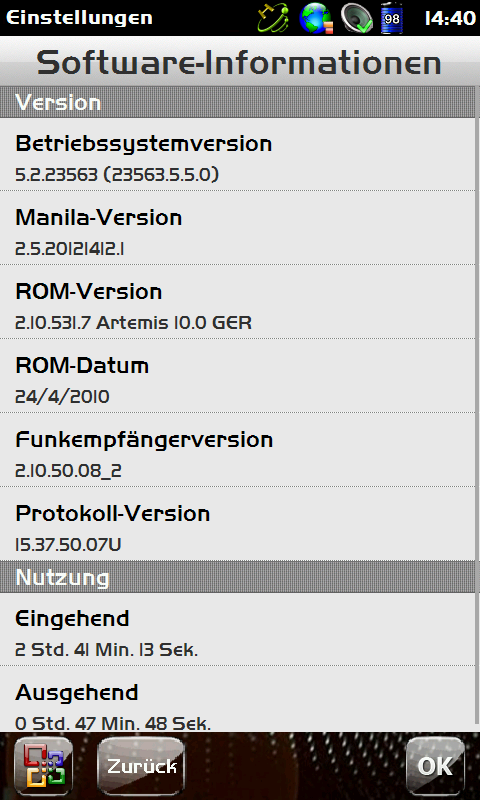Viewport: 480px width, 800px height.
Task: Open the globe data connection icon
Action: 316,18
